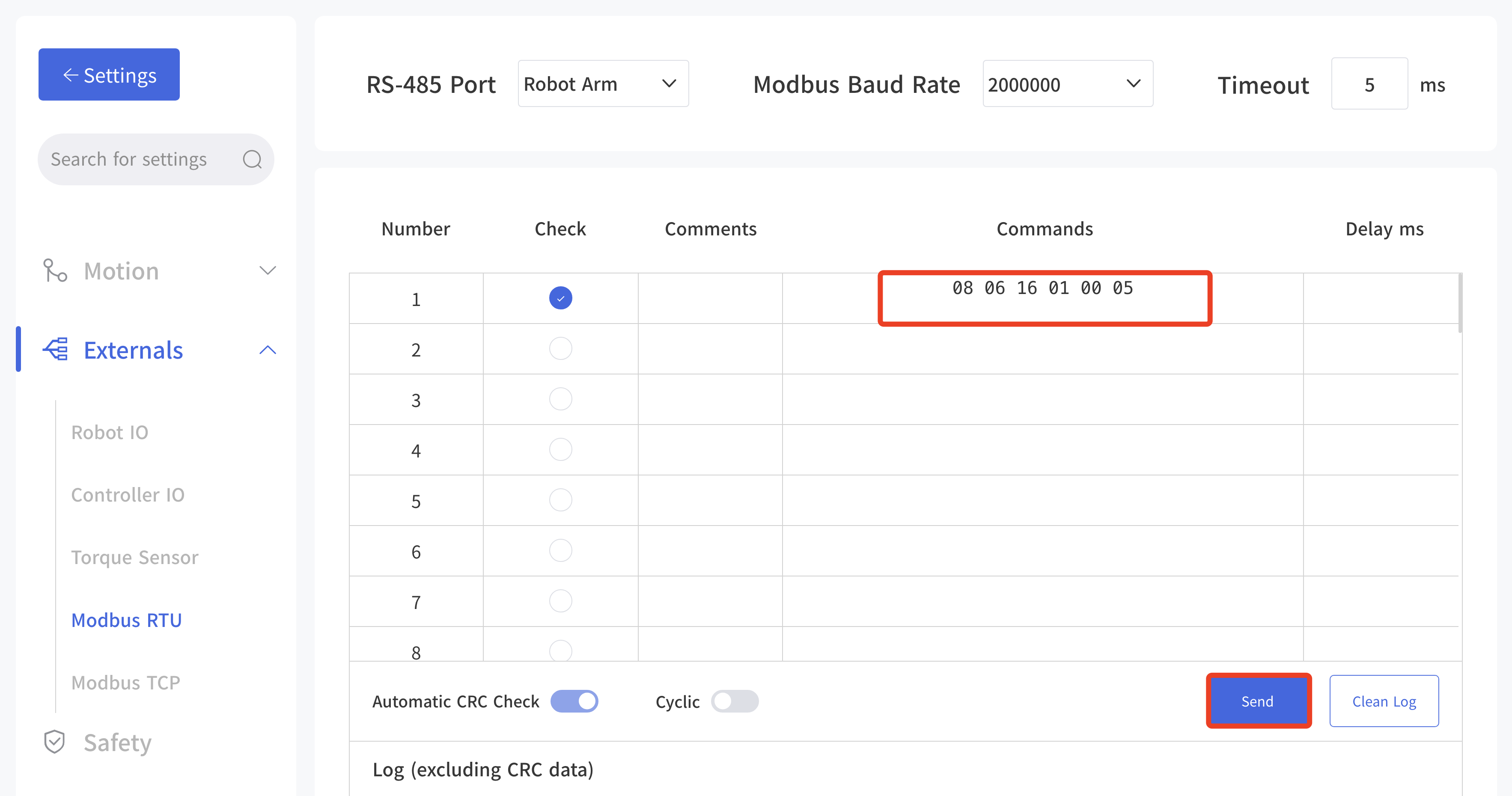Click the row 4 Delay ms cell
The image size is (1512, 796).
point(1381,449)
